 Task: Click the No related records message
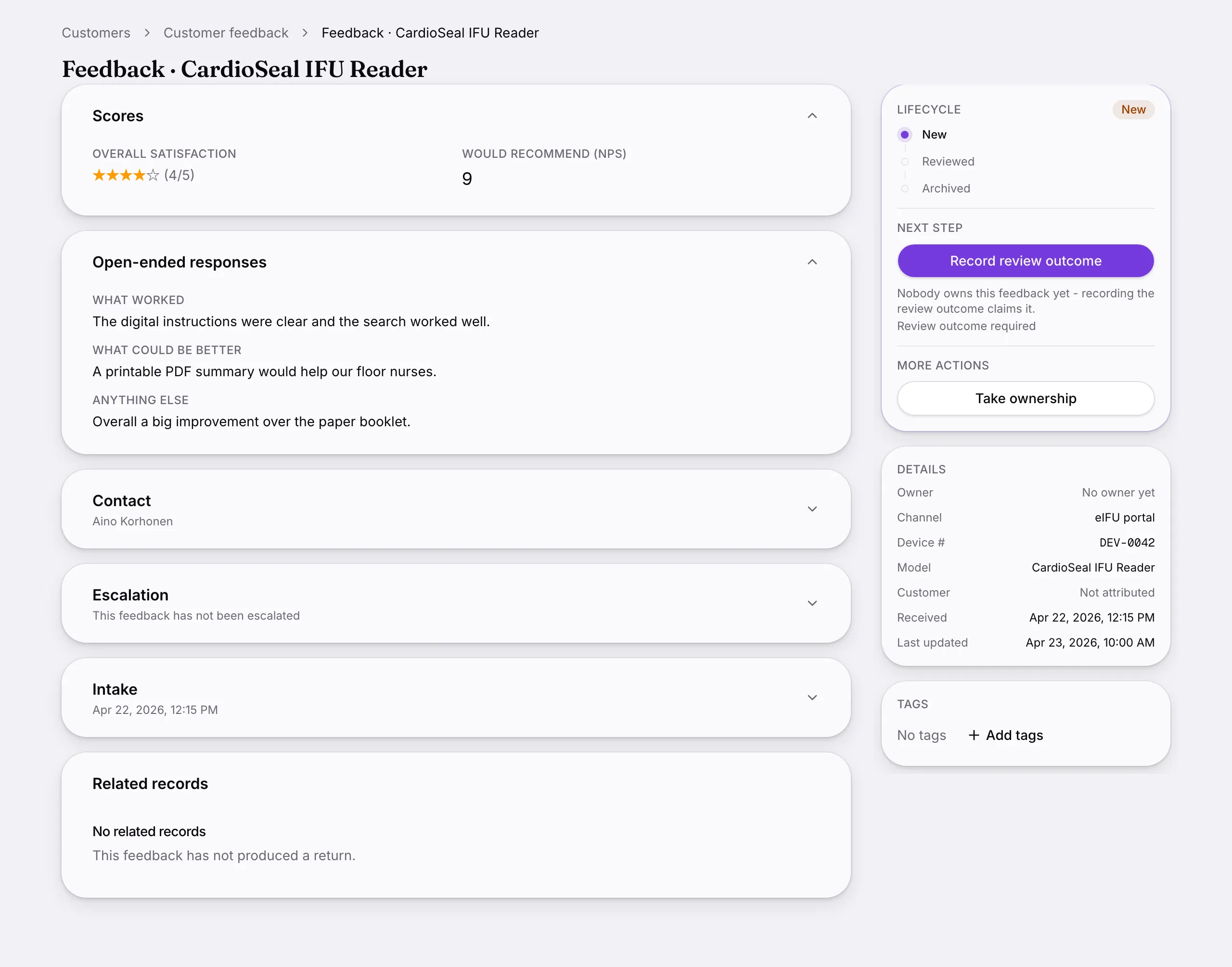tap(149, 832)
